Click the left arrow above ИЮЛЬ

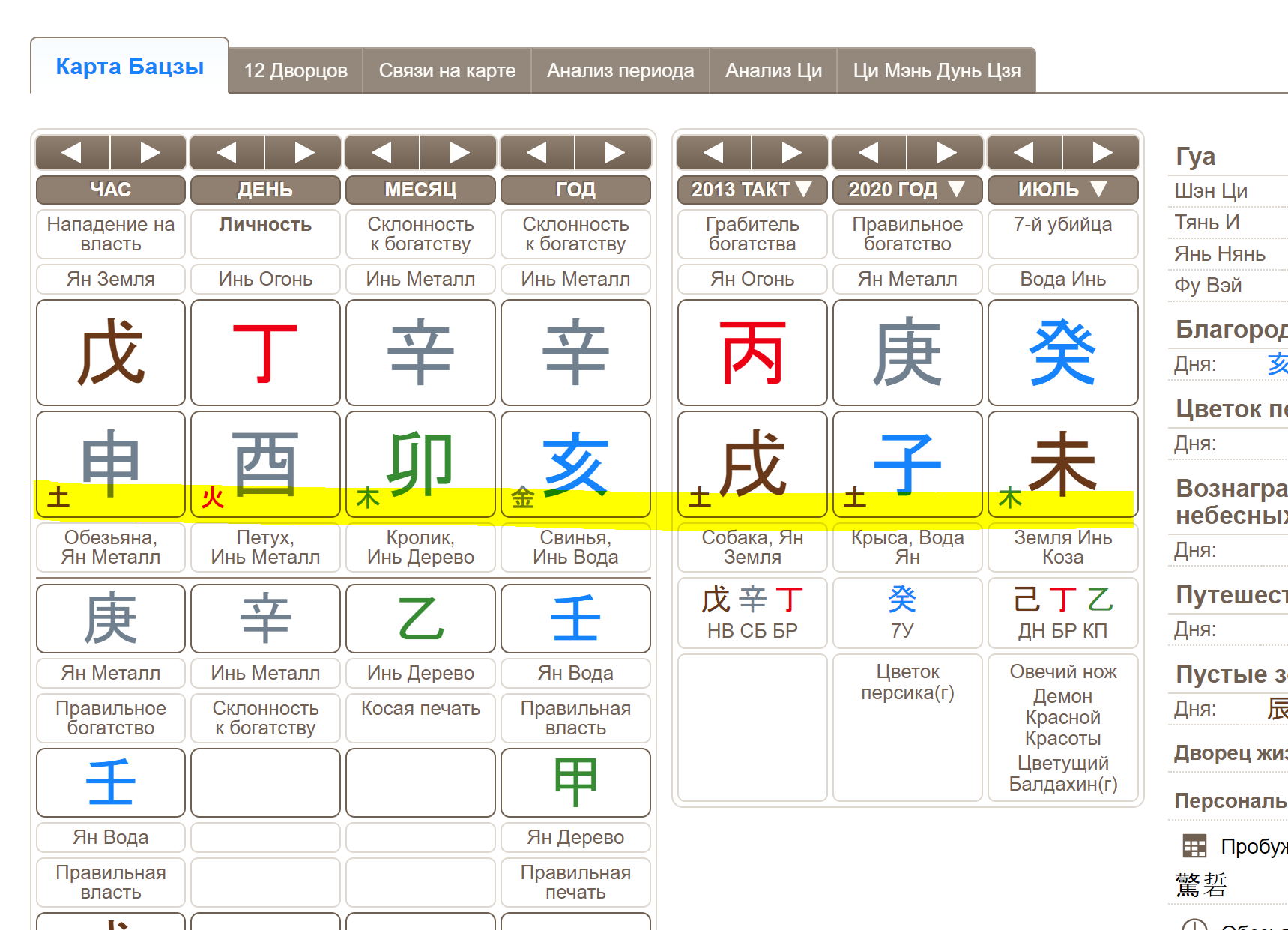pyautogui.click(x=1024, y=153)
